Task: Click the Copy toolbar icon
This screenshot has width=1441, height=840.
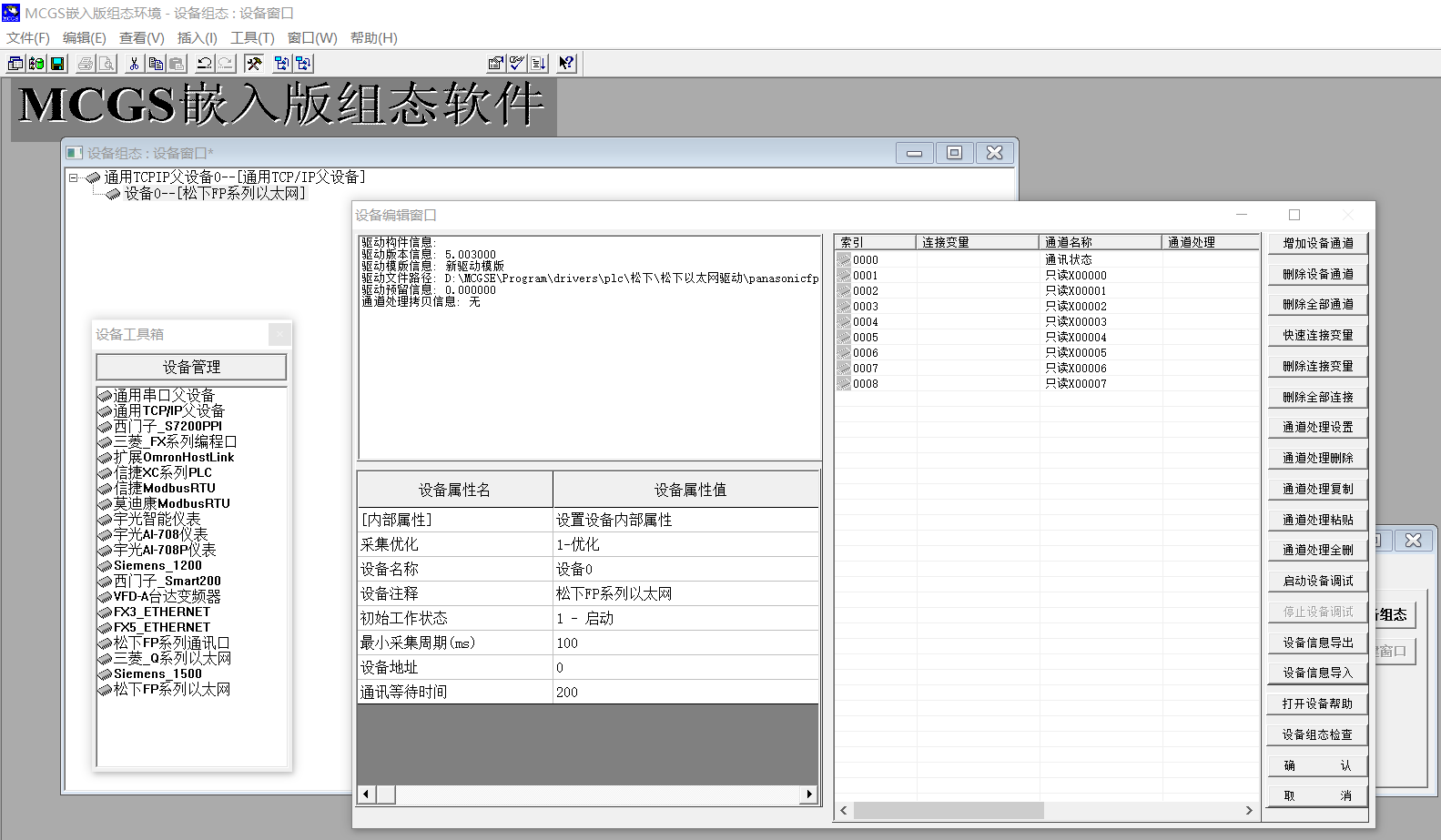Action: pyautogui.click(x=156, y=64)
